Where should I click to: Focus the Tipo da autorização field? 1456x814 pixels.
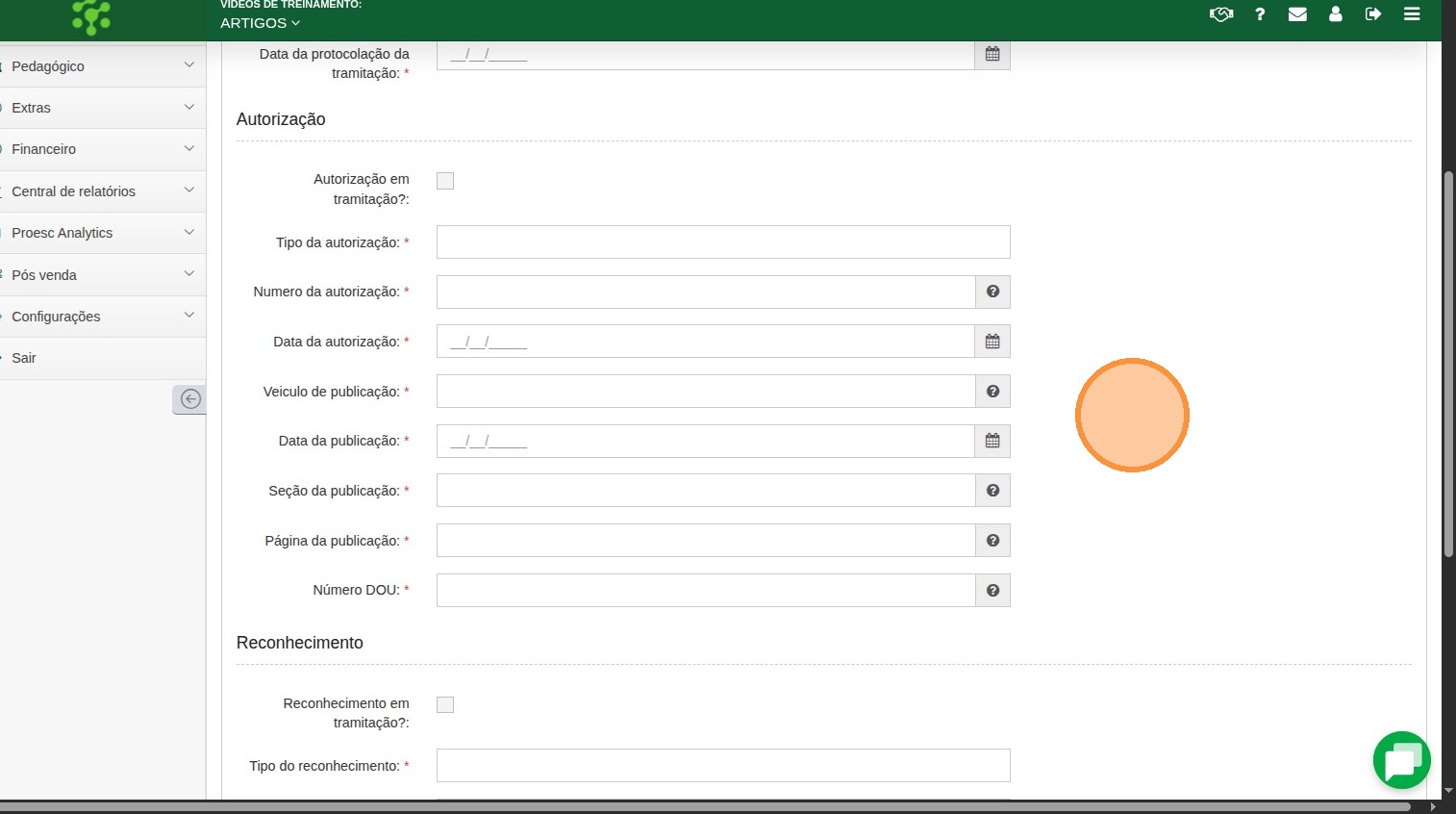coord(723,242)
